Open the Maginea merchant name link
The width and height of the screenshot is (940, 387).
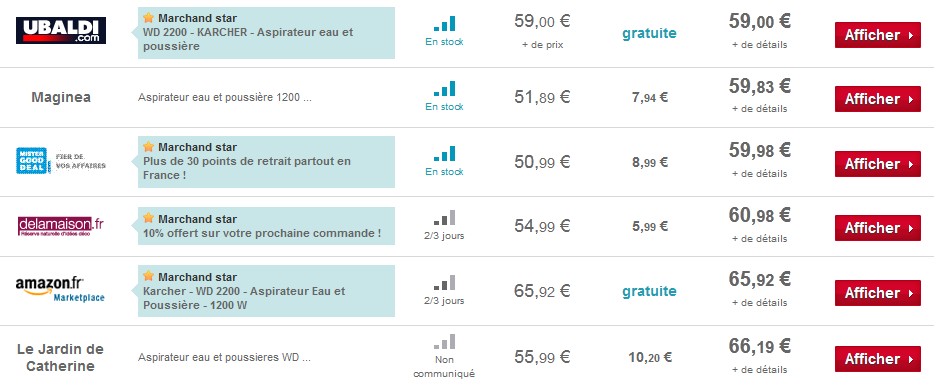click(x=61, y=97)
